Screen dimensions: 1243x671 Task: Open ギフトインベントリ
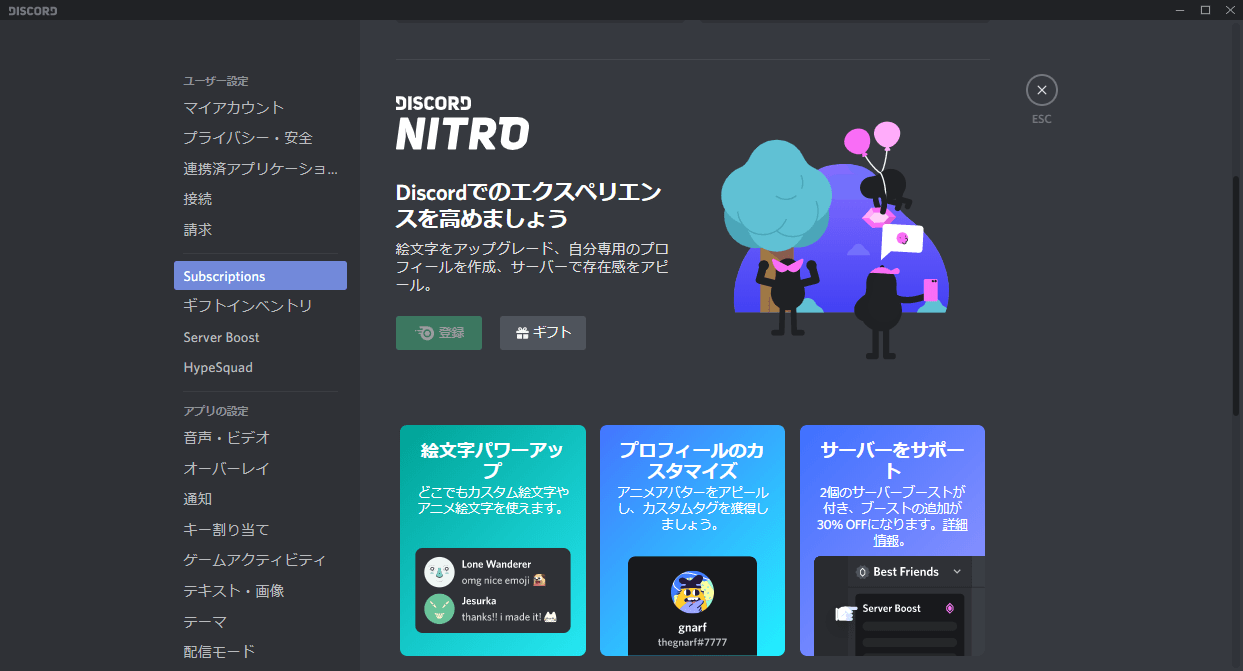click(x=260, y=306)
